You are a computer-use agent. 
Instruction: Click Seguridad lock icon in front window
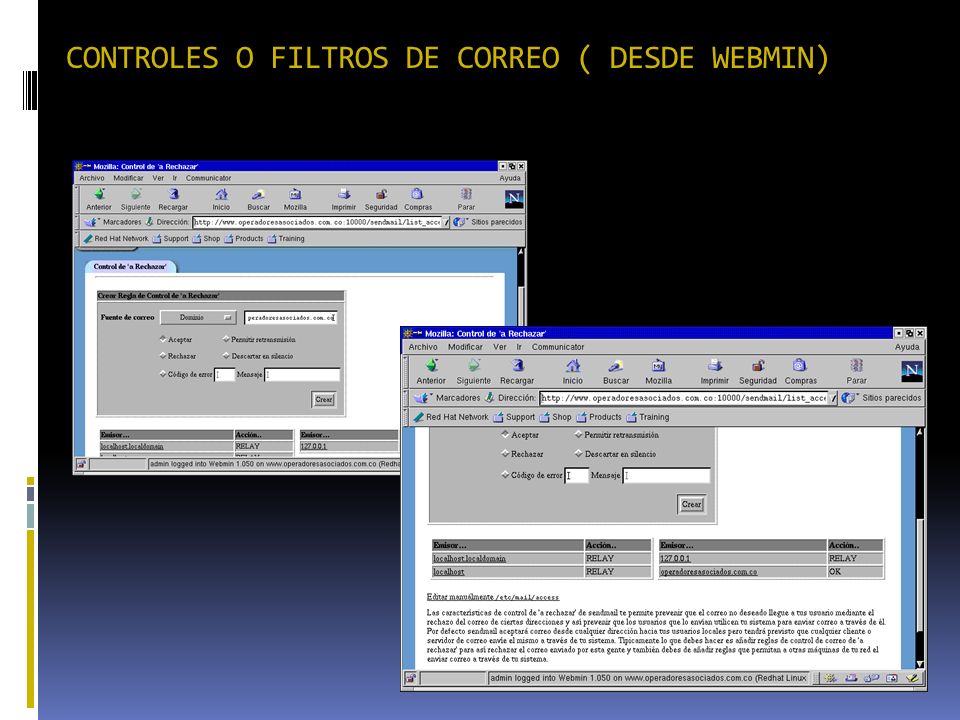coord(758,366)
